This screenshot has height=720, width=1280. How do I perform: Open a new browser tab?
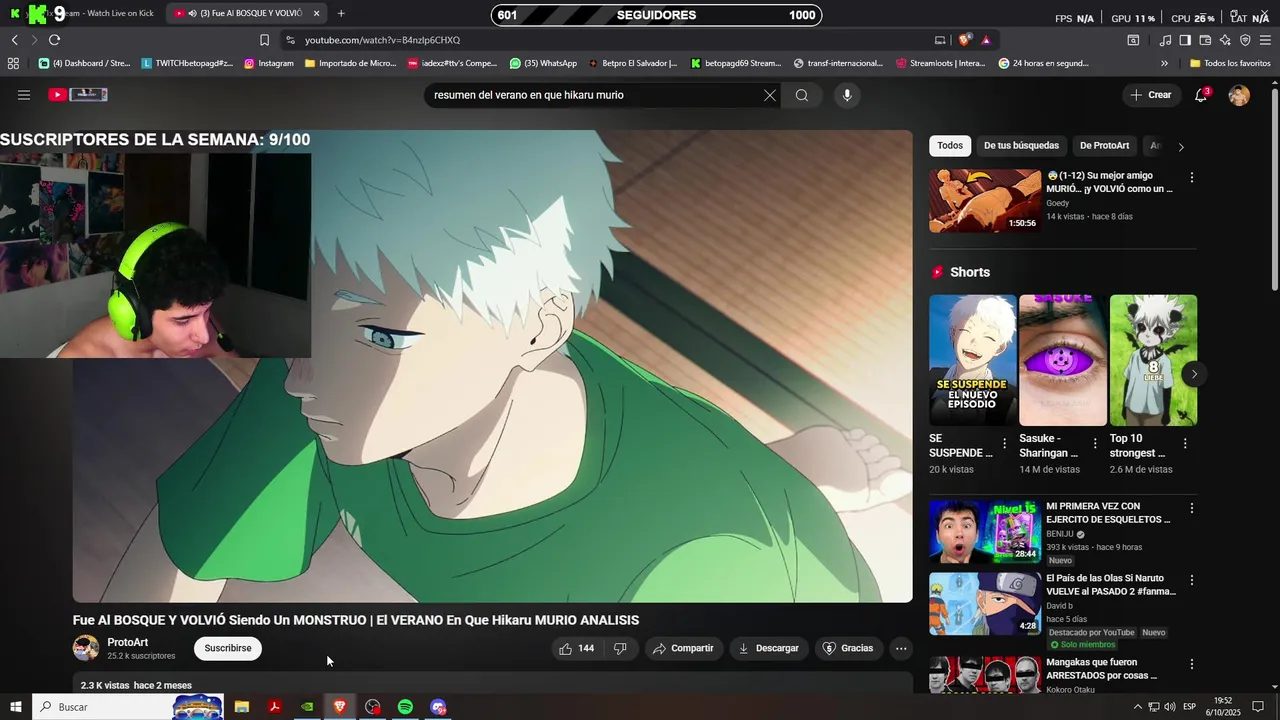(x=341, y=13)
